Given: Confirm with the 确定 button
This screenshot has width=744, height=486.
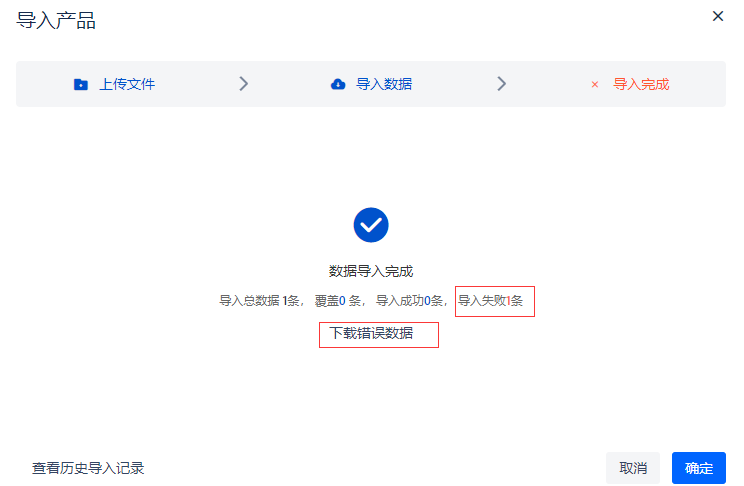Looking at the screenshot, I should 699,468.
